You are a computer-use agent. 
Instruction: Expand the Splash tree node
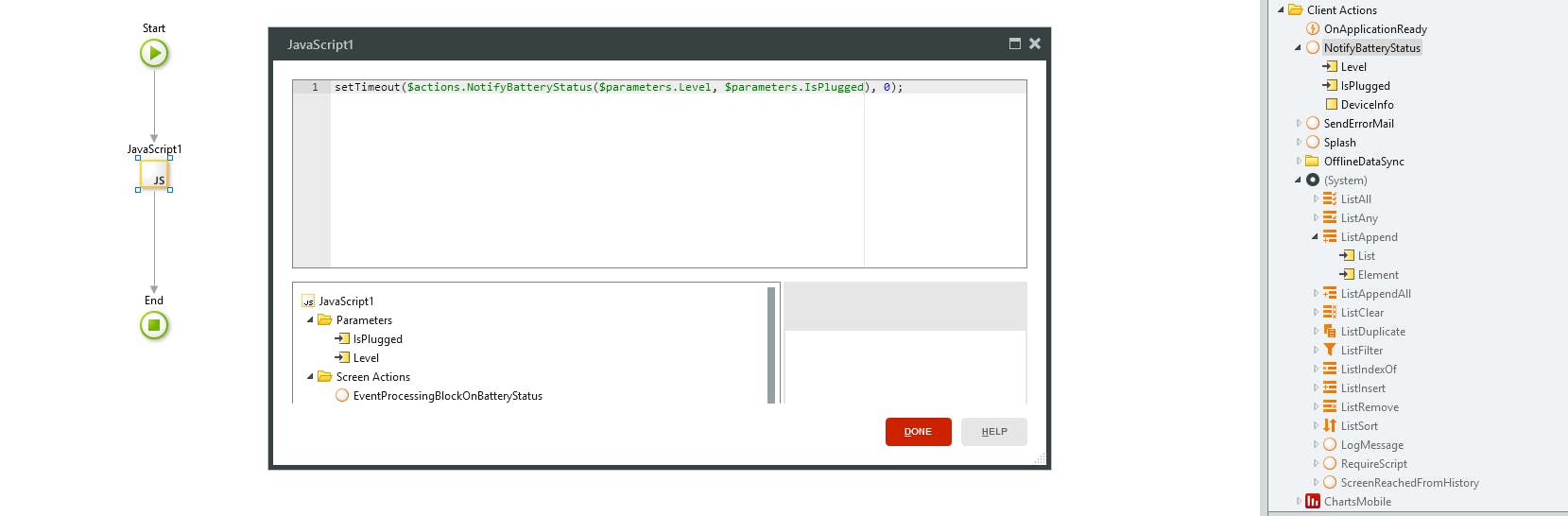(x=1299, y=143)
